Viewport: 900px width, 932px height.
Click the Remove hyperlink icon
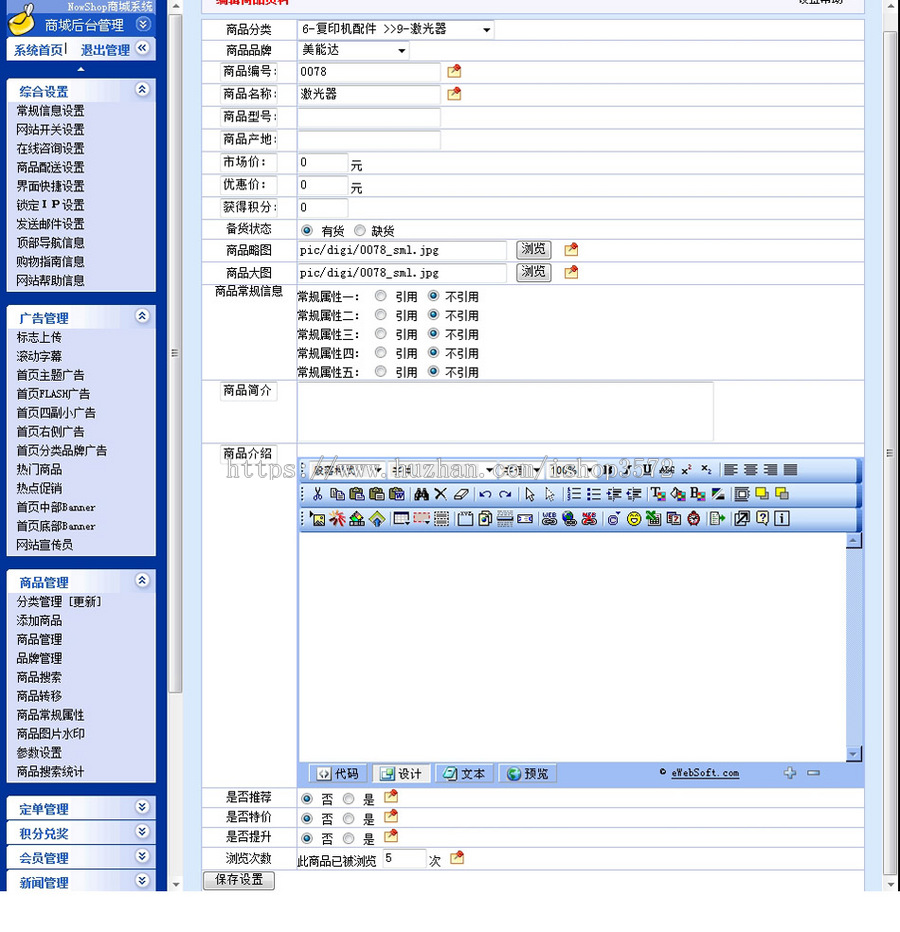[589, 519]
